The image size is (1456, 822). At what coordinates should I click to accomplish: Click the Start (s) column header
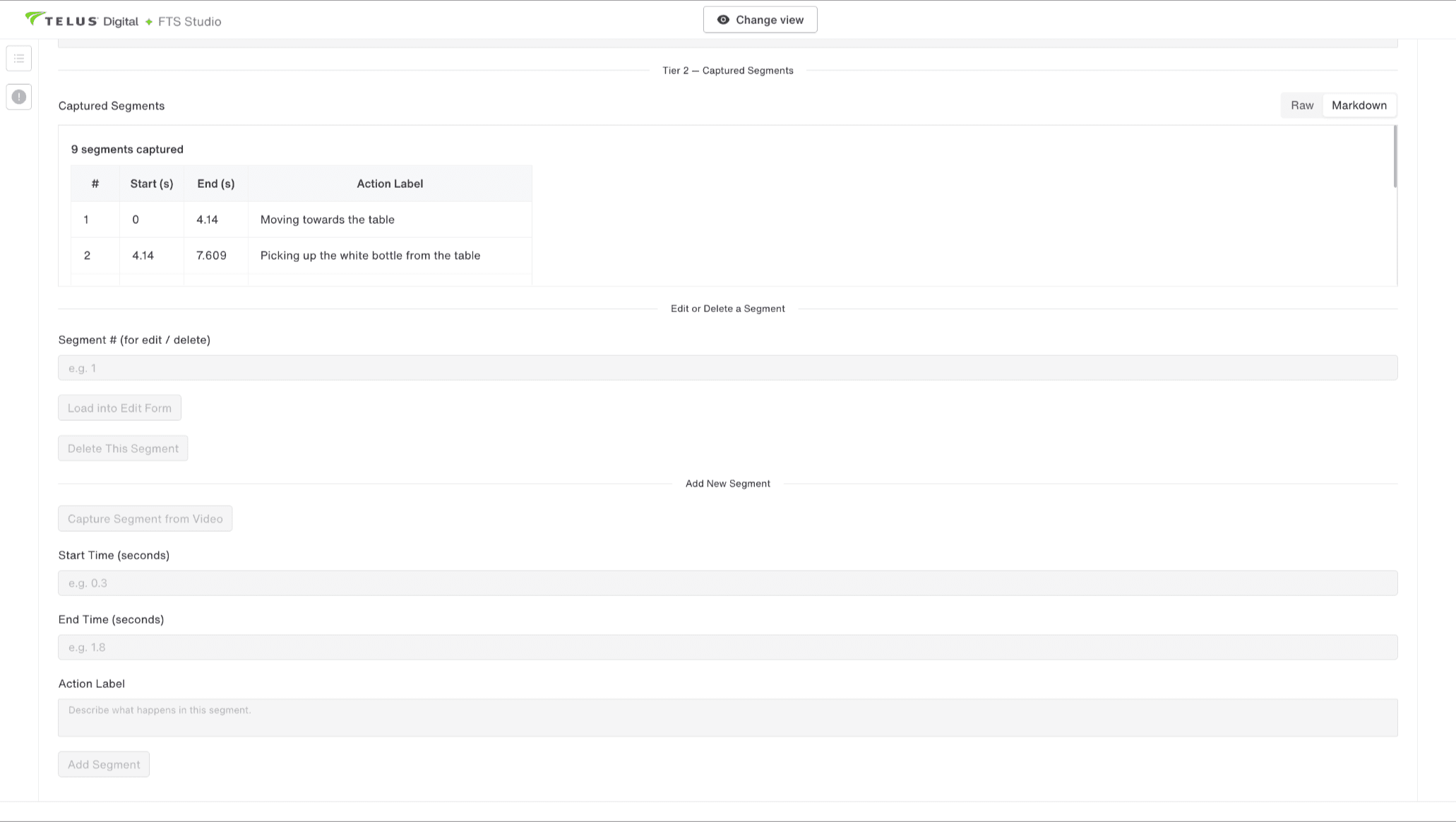tap(152, 184)
